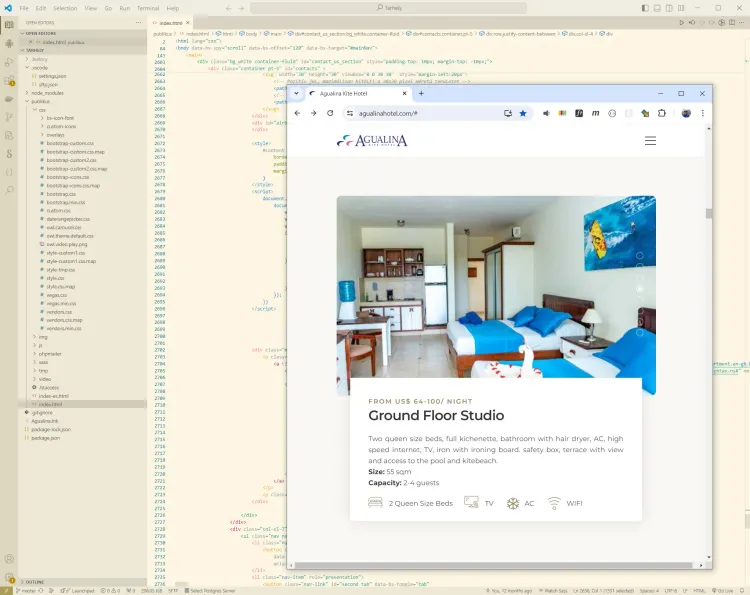
Task: Click the Run play icon in the editor toolbar
Action: 682,22
